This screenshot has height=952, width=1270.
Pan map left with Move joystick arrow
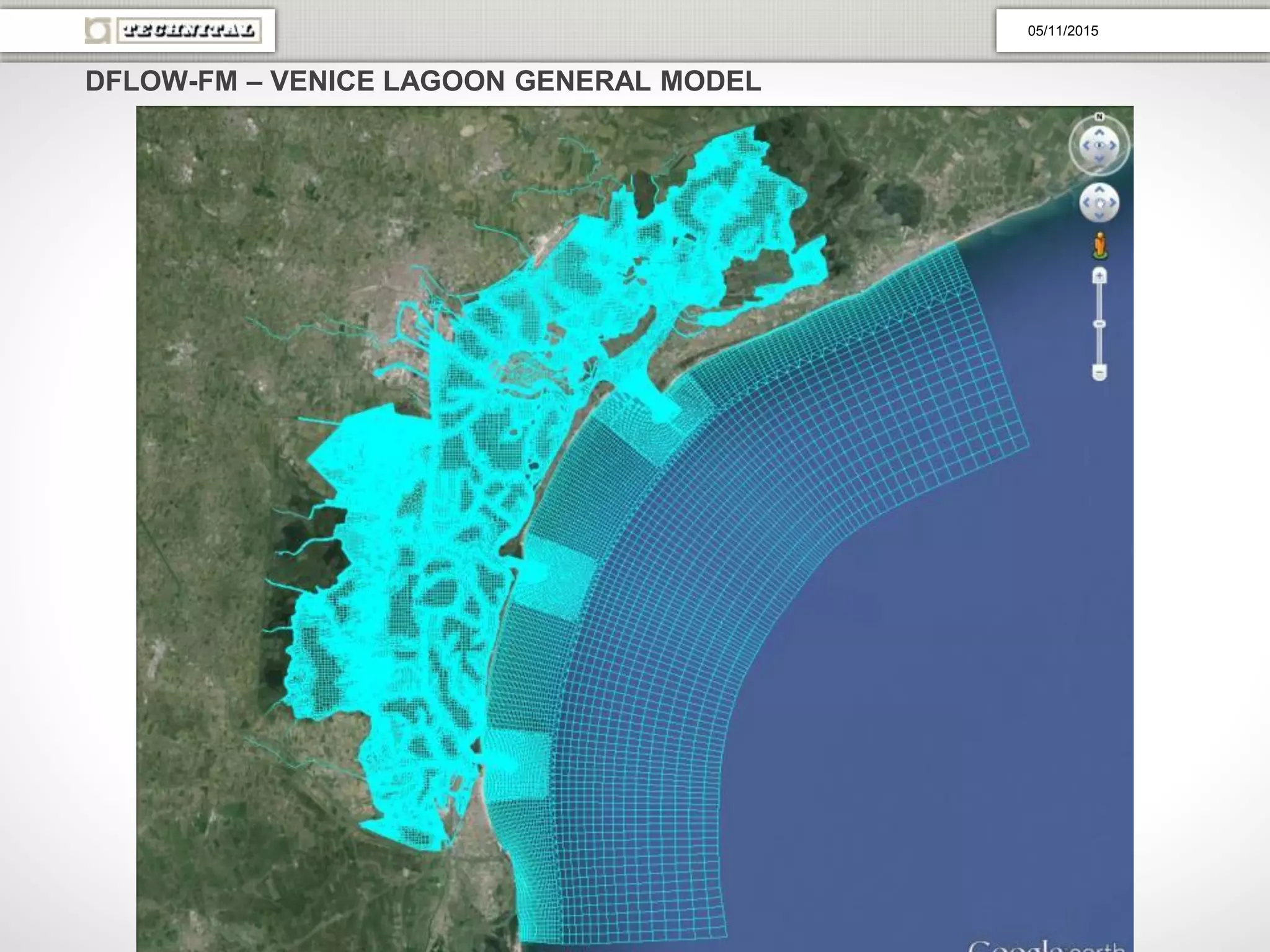[x=1086, y=203]
